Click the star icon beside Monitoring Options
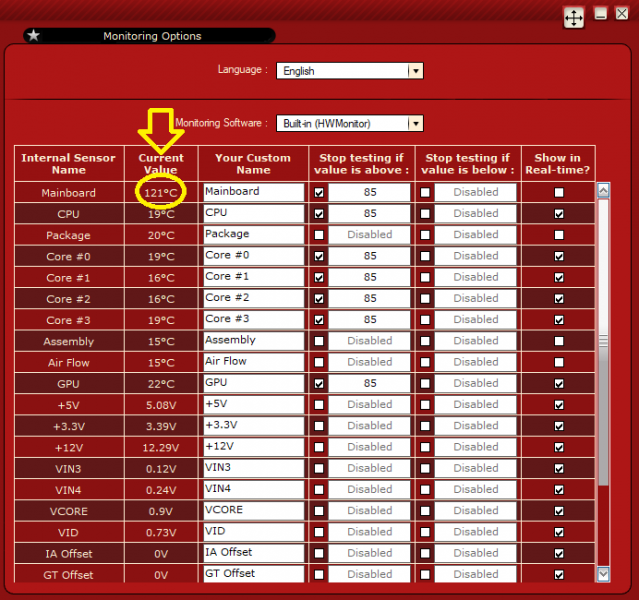Screen dimensions: 639x600 pos(34,36)
